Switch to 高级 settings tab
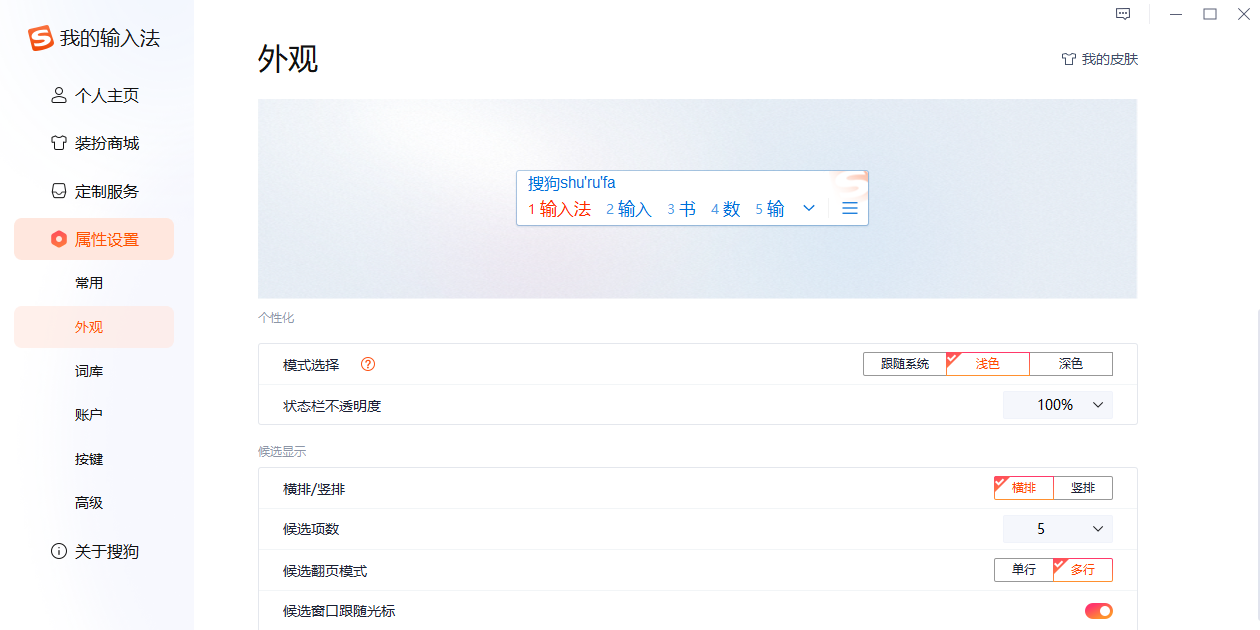The image size is (1260, 630). (94, 503)
